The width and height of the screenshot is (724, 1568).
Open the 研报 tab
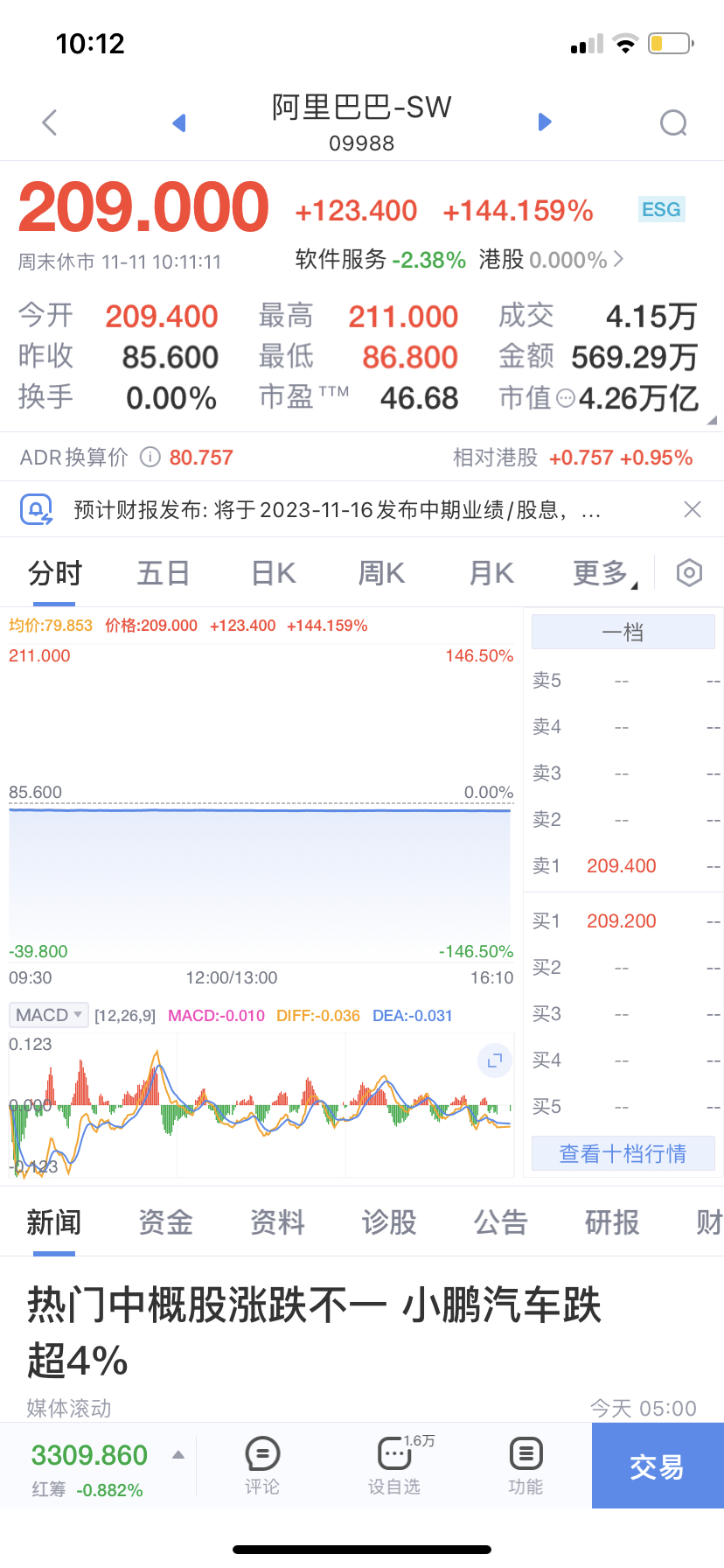click(612, 1222)
